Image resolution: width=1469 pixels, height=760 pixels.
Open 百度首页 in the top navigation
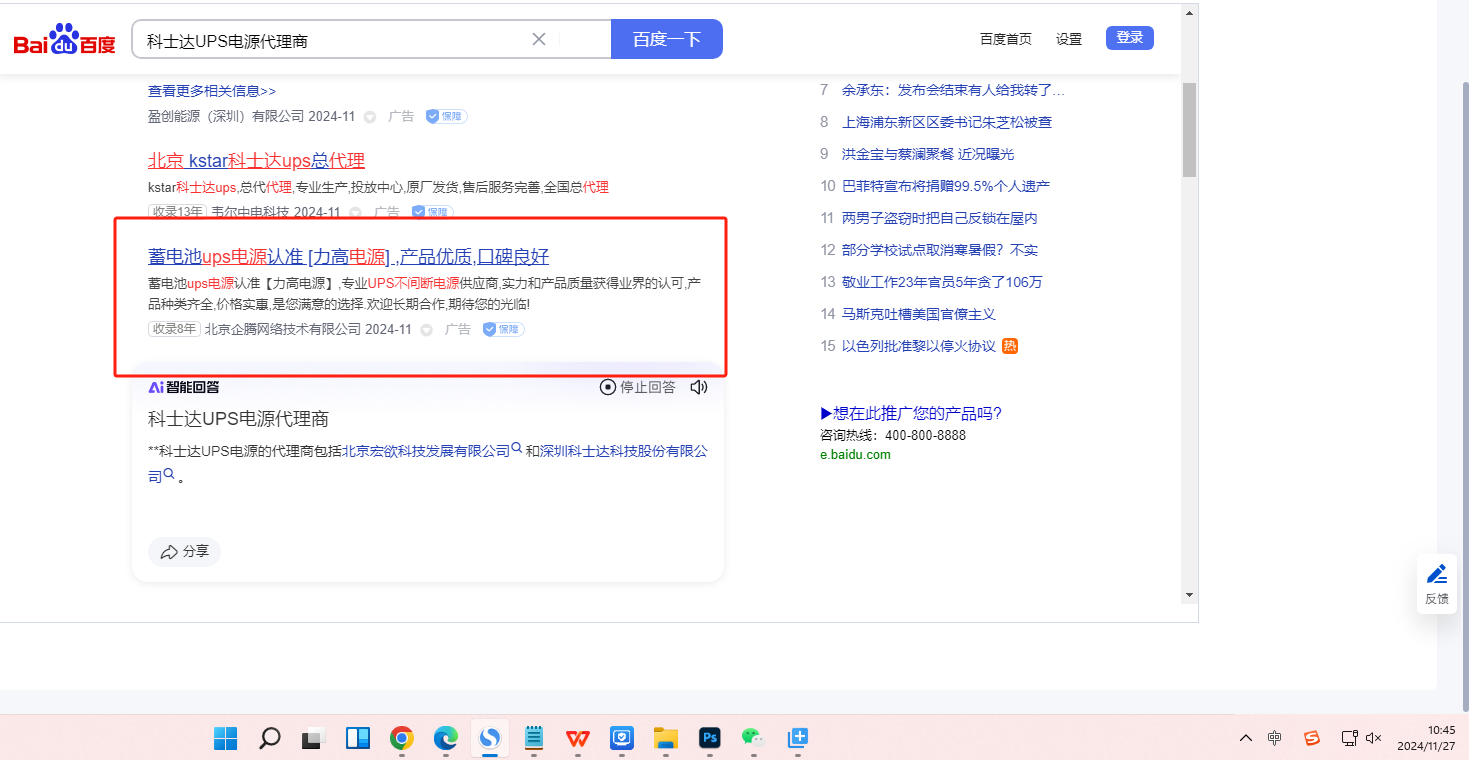1005,39
